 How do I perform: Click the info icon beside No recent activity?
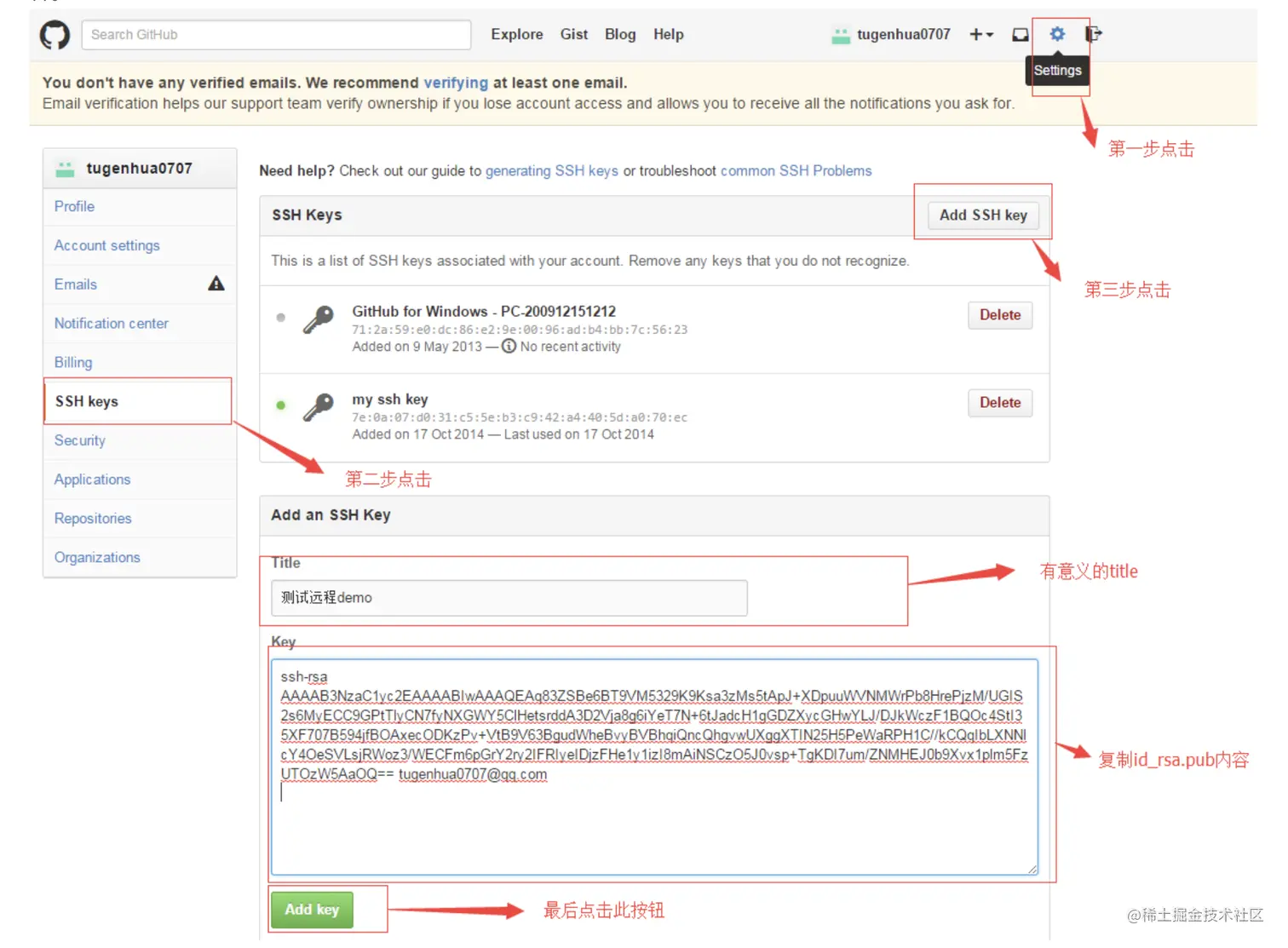(509, 346)
